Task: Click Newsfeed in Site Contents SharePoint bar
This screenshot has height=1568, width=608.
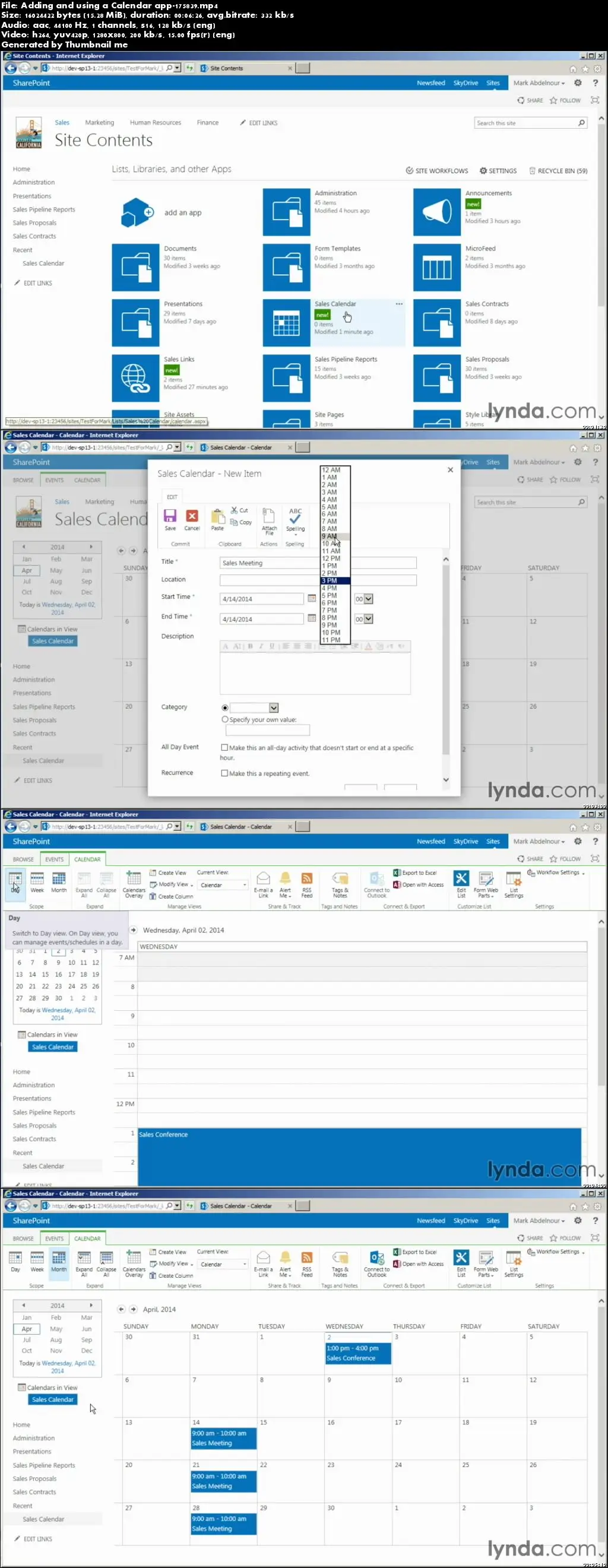Action: (430, 82)
